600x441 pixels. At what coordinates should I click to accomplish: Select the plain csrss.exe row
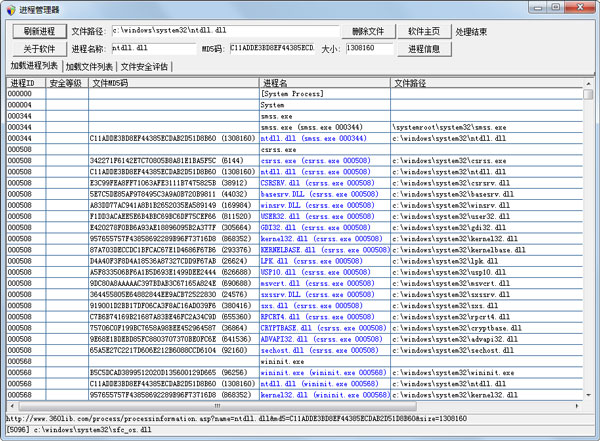click(x=295, y=149)
